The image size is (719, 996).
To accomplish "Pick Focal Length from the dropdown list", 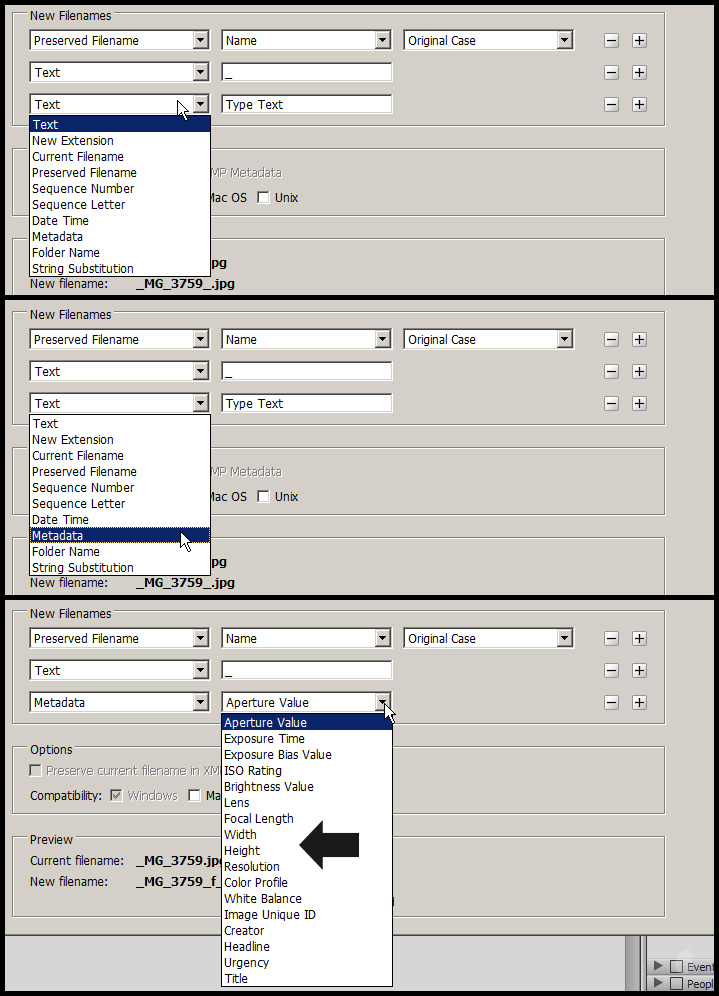I will click(x=258, y=819).
